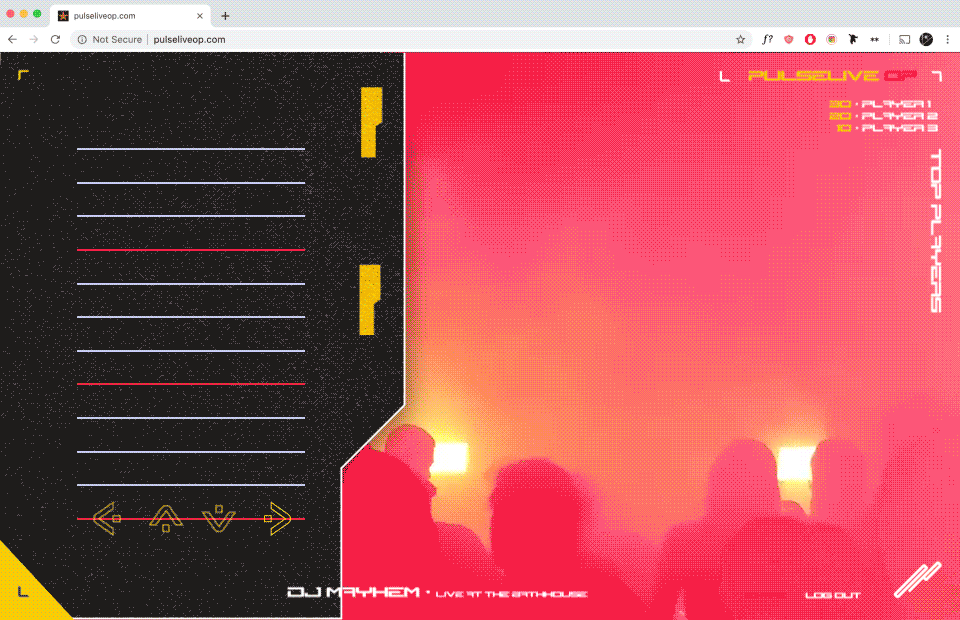The width and height of the screenshot is (960, 620).
Task: Click the double-slash icon near LOG OUT
Action: [x=917, y=580]
